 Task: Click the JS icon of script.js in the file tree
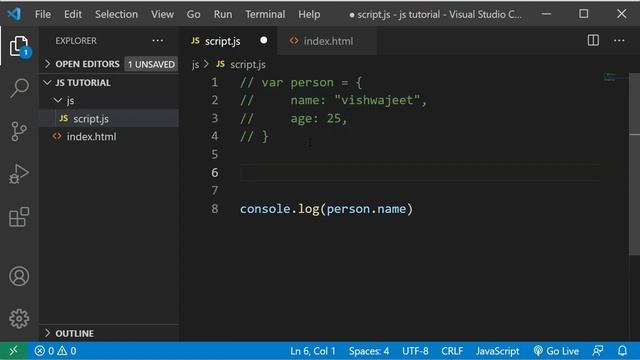pos(64,118)
